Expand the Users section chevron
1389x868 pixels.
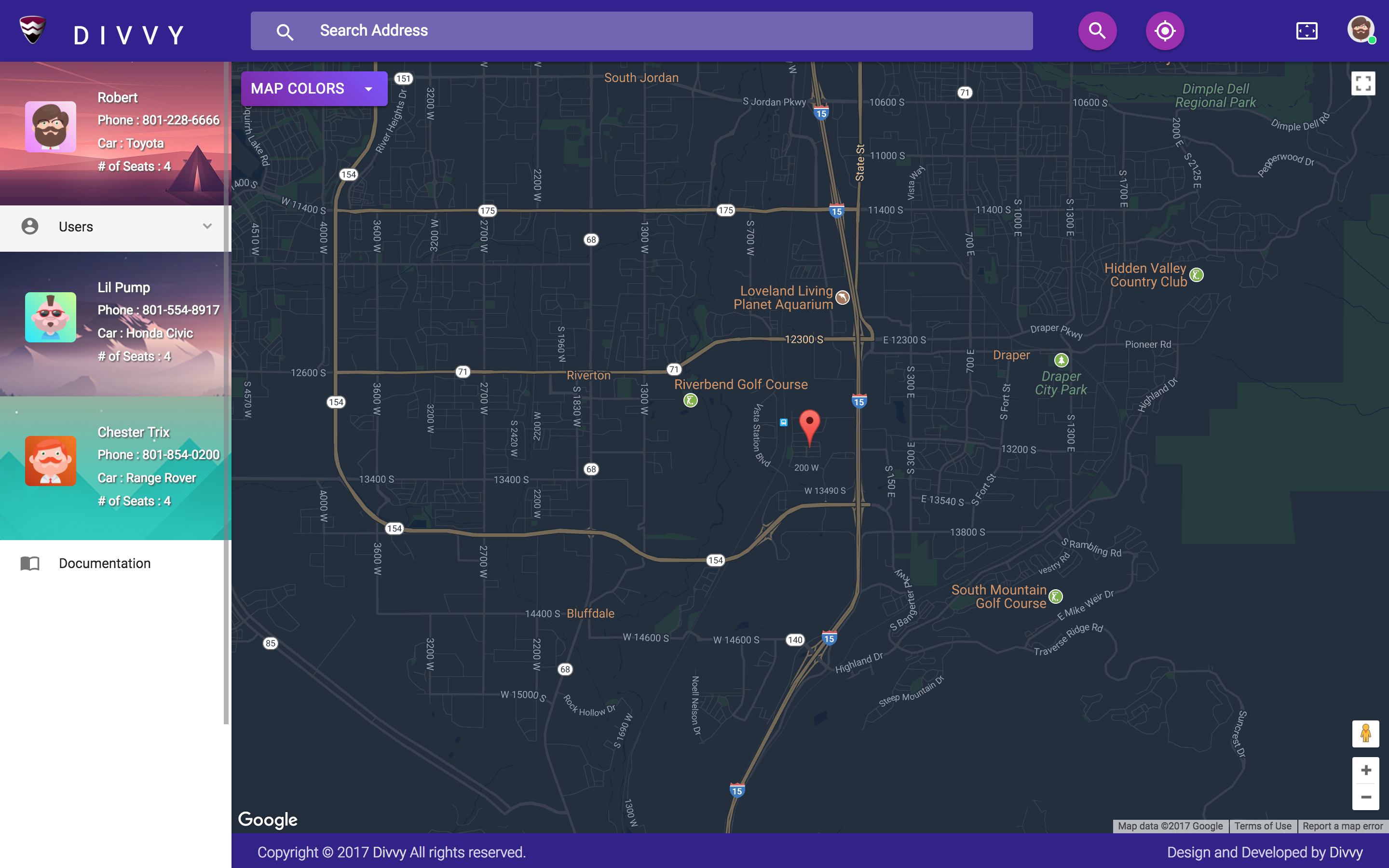click(x=207, y=226)
